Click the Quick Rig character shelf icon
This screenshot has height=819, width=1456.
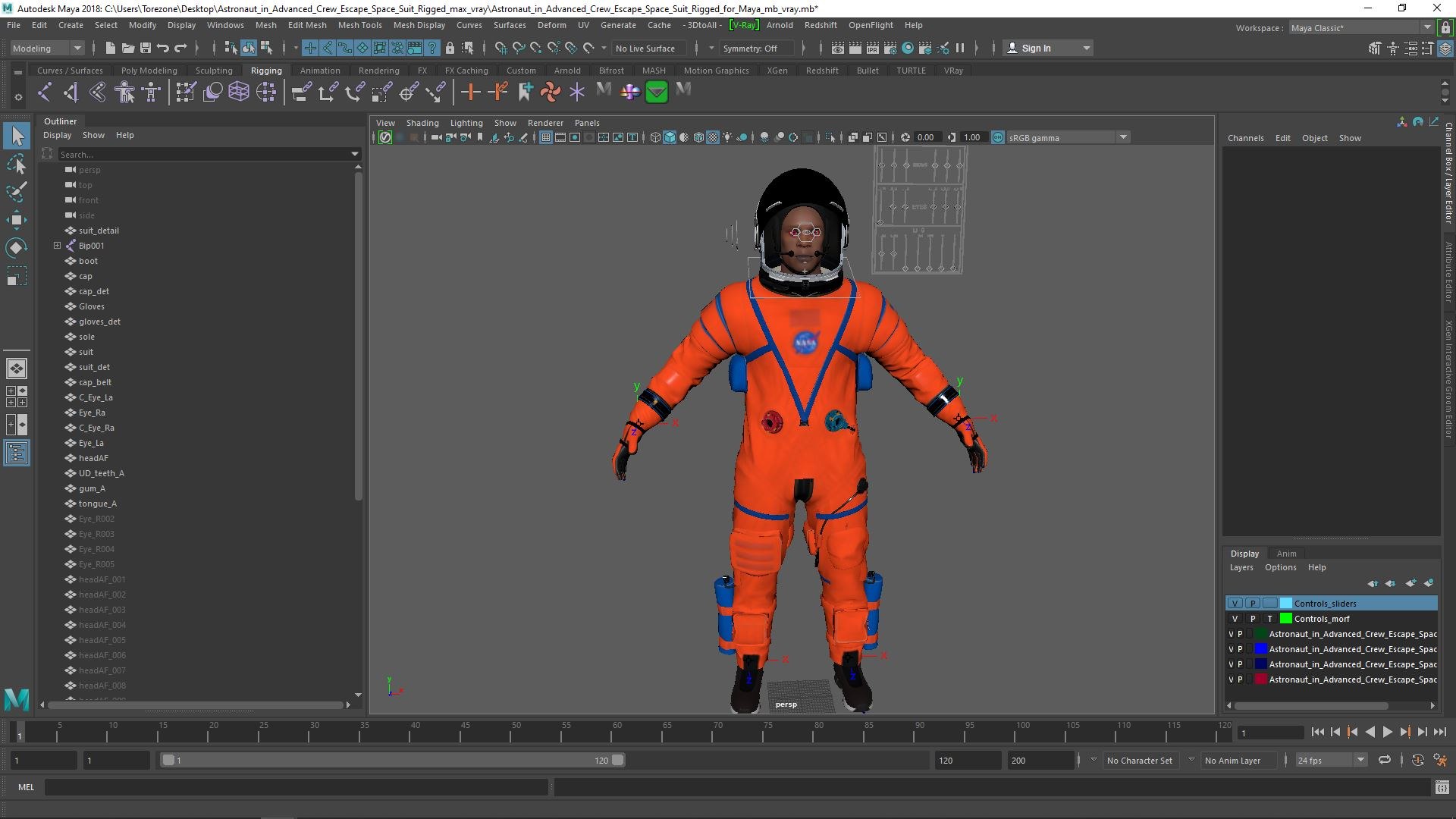[124, 92]
